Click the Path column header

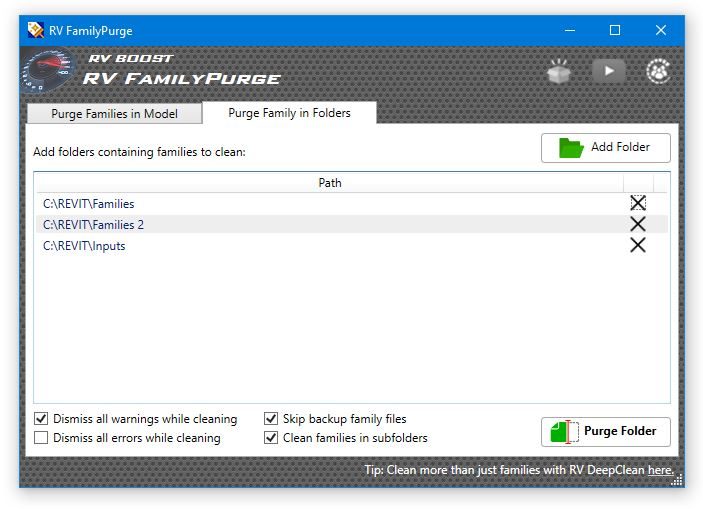(330, 183)
